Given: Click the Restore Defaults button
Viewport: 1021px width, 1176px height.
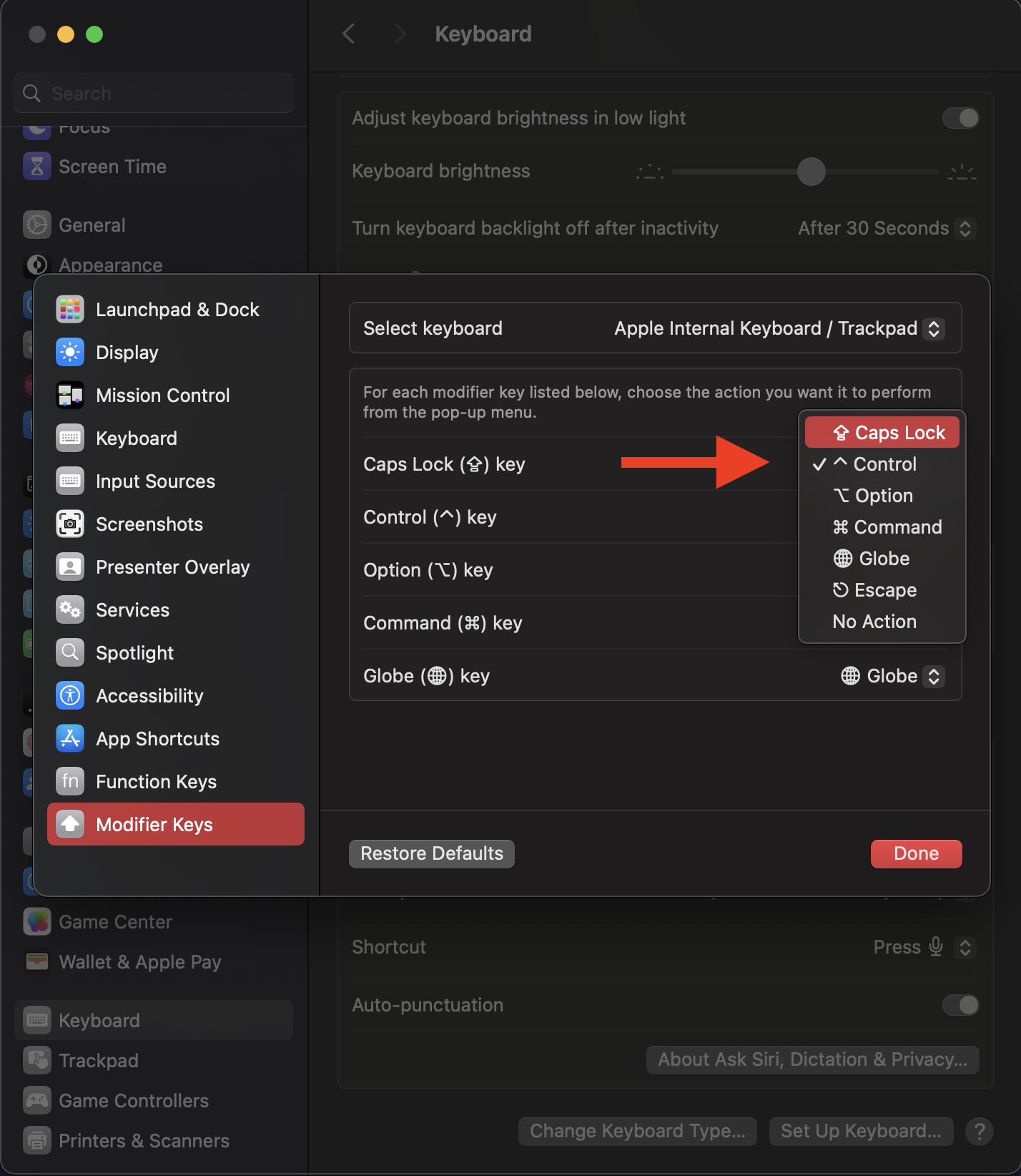Looking at the screenshot, I should point(432,853).
